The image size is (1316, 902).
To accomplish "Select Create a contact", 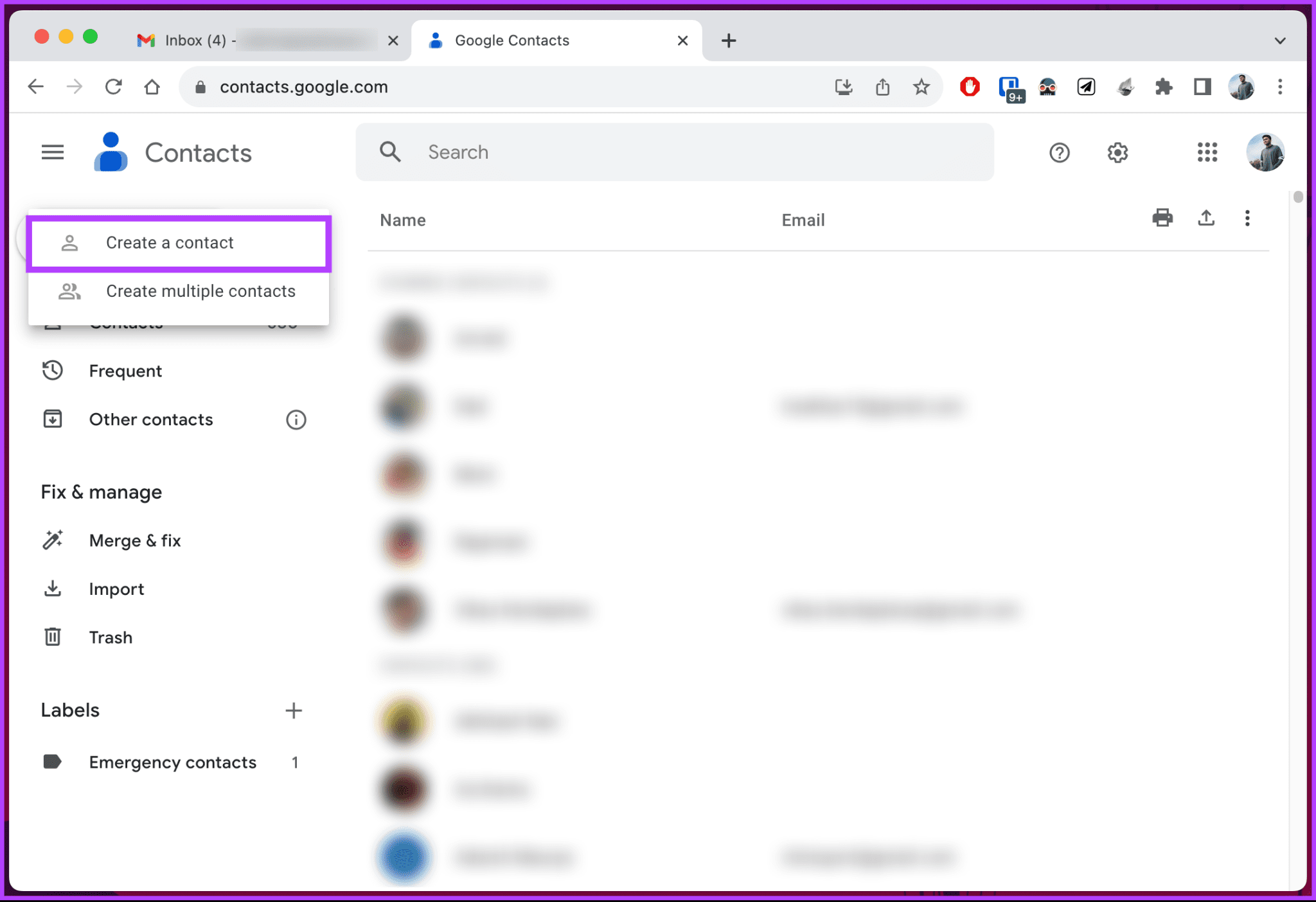I will pyautogui.click(x=169, y=243).
